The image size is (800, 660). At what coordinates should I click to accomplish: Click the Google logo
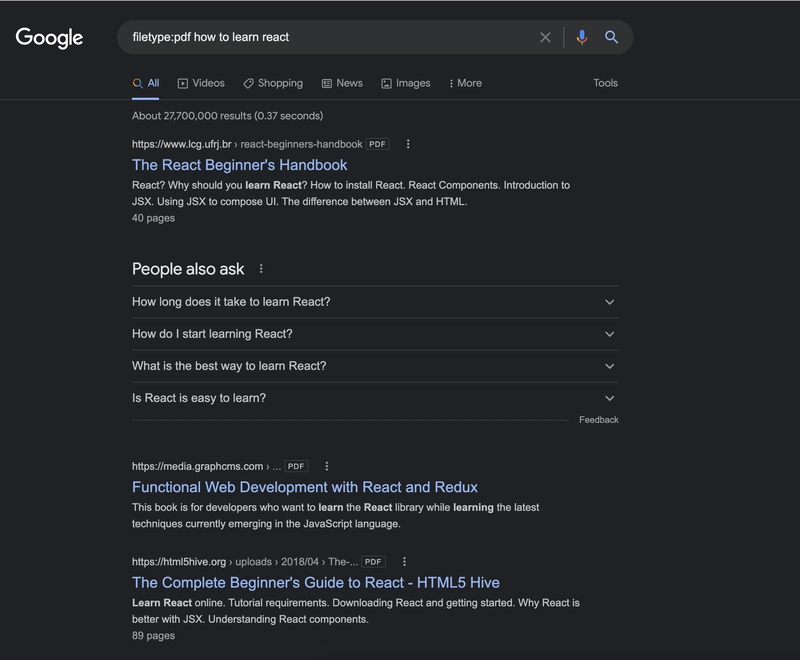[x=49, y=38]
